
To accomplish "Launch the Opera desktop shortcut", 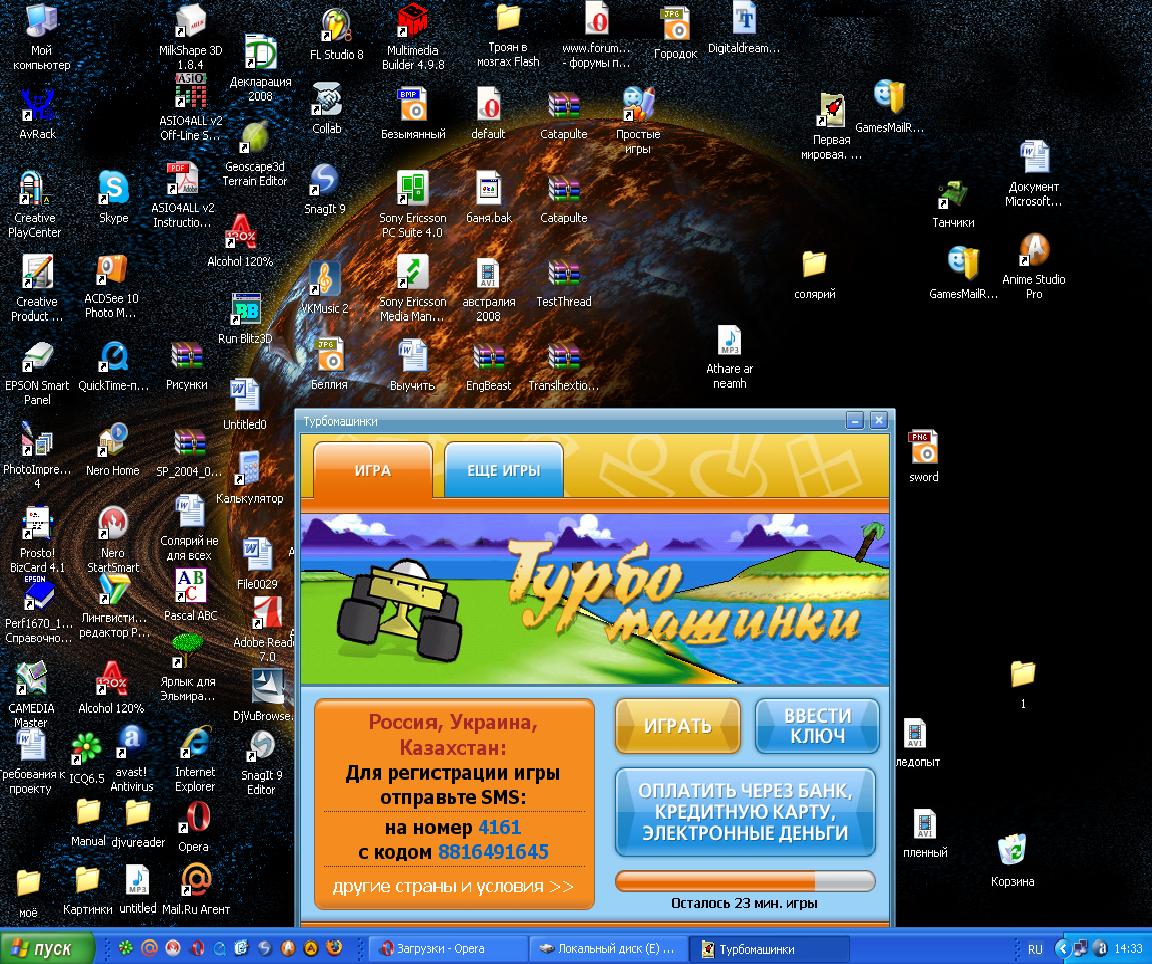I will [193, 820].
